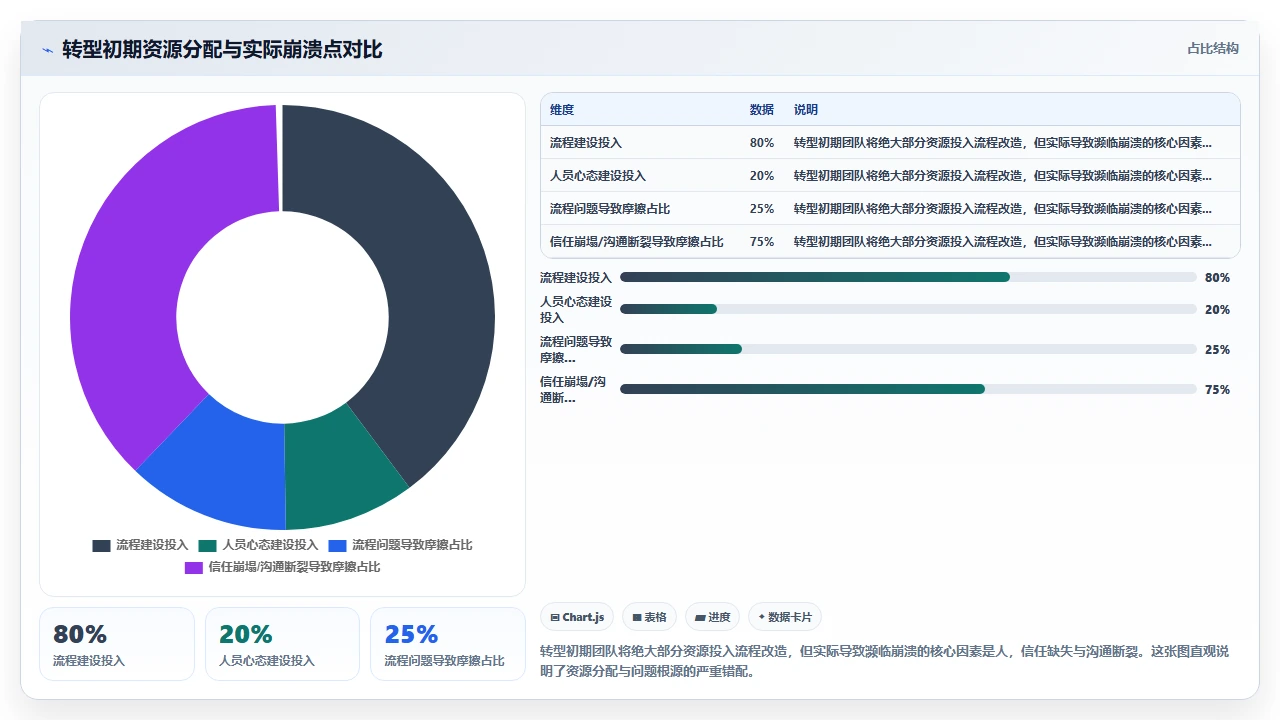This screenshot has width=1280, height=720.
Task: Toggle legend label 人员心态建设投入
Action: point(270,545)
